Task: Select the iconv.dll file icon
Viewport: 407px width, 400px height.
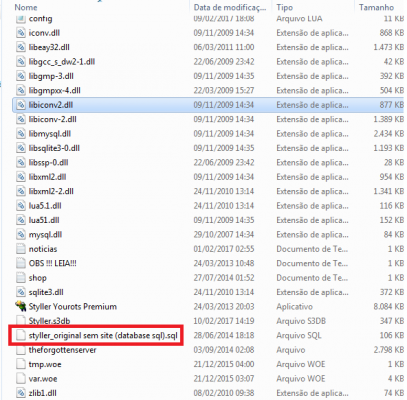Action: [21, 33]
